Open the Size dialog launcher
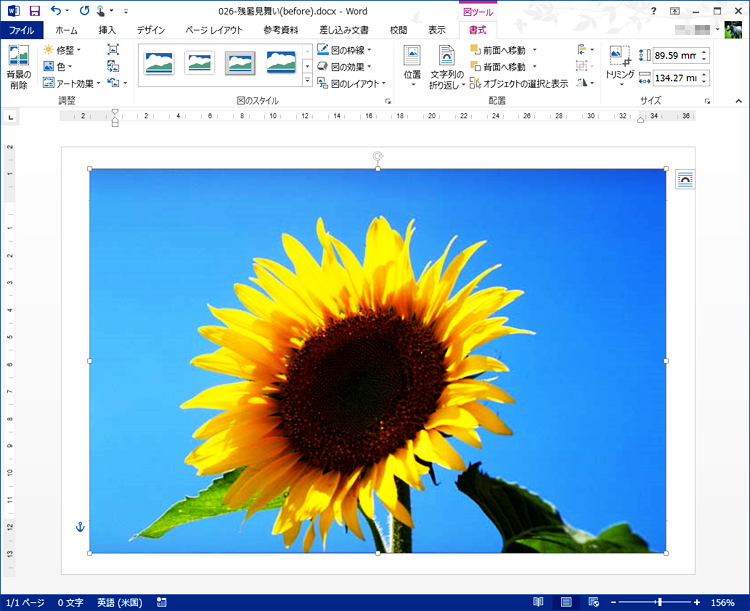Image resolution: width=750 pixels, height=611 pixels. pos(707,101)
